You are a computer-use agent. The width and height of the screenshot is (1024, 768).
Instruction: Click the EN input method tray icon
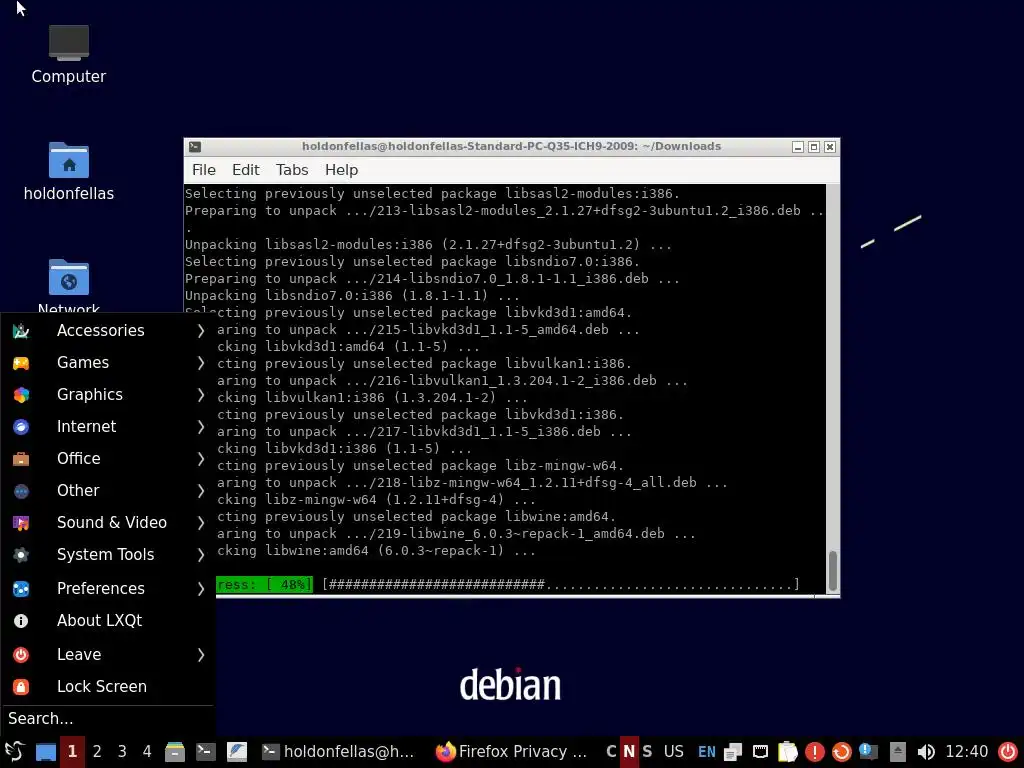(x=707, y=752)
